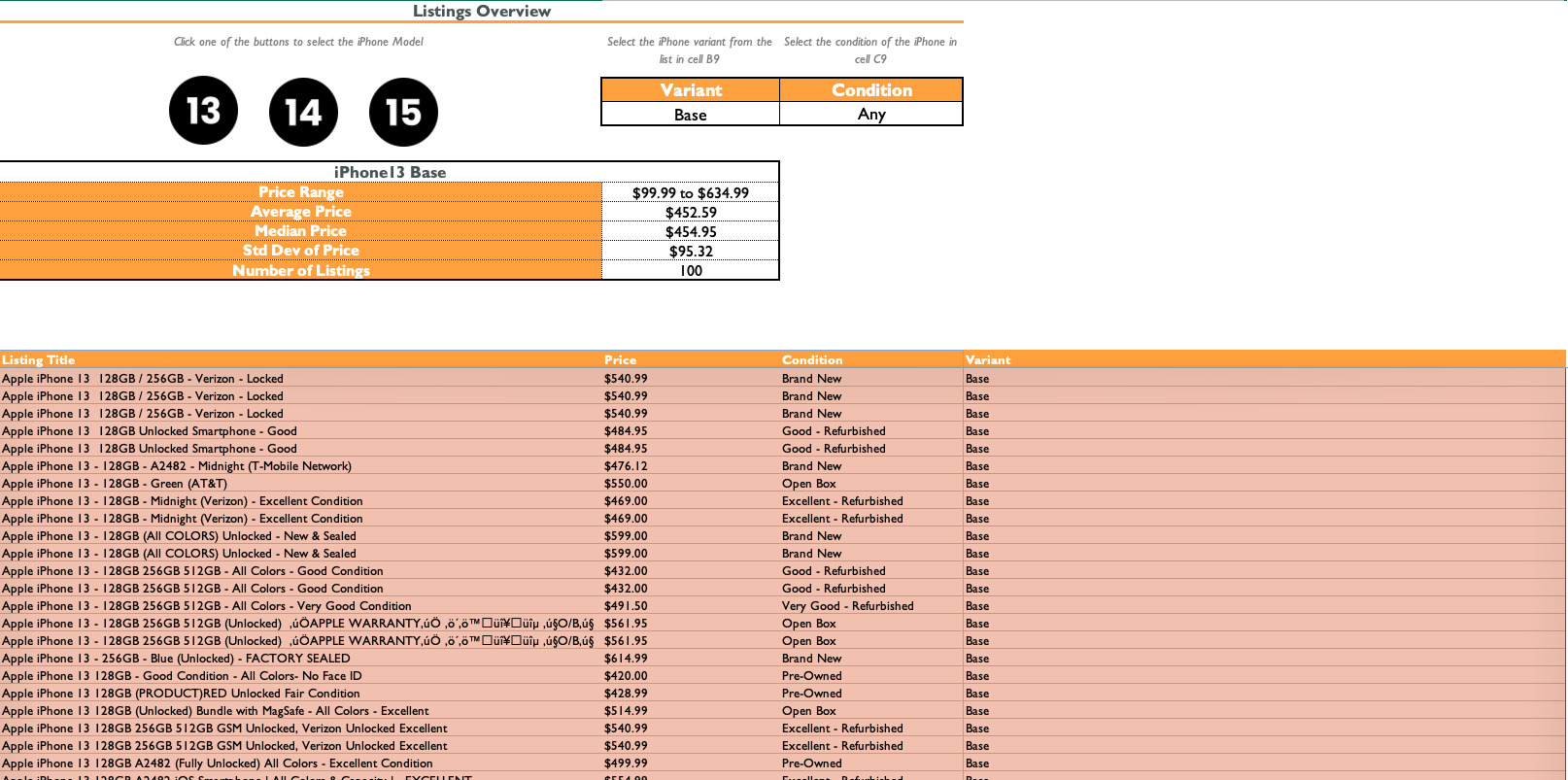The height and width of the screenshot is (780, 1568).
Task: Click the Listing Title column header
Action: [39, 359]
